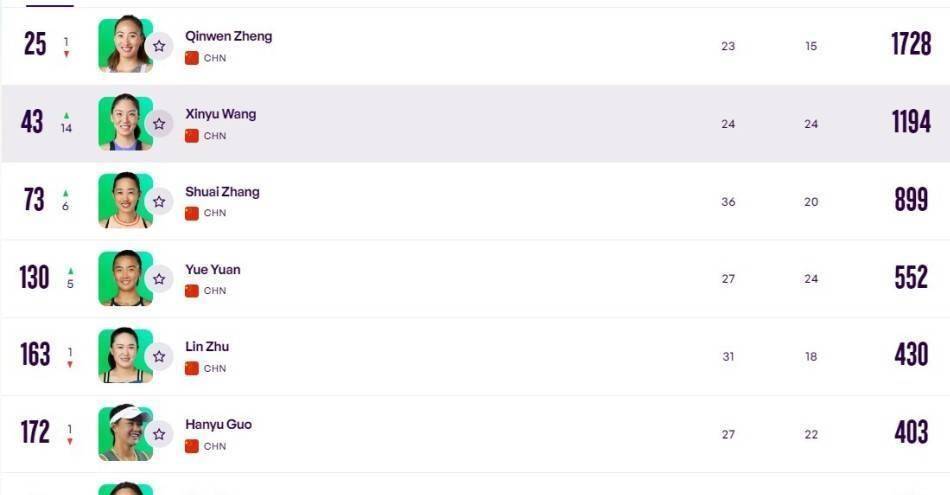Click favorite star for Yue Yuan
Viewport: 950px width, 495px height.
pyautogui.click(x=159, y=279)
